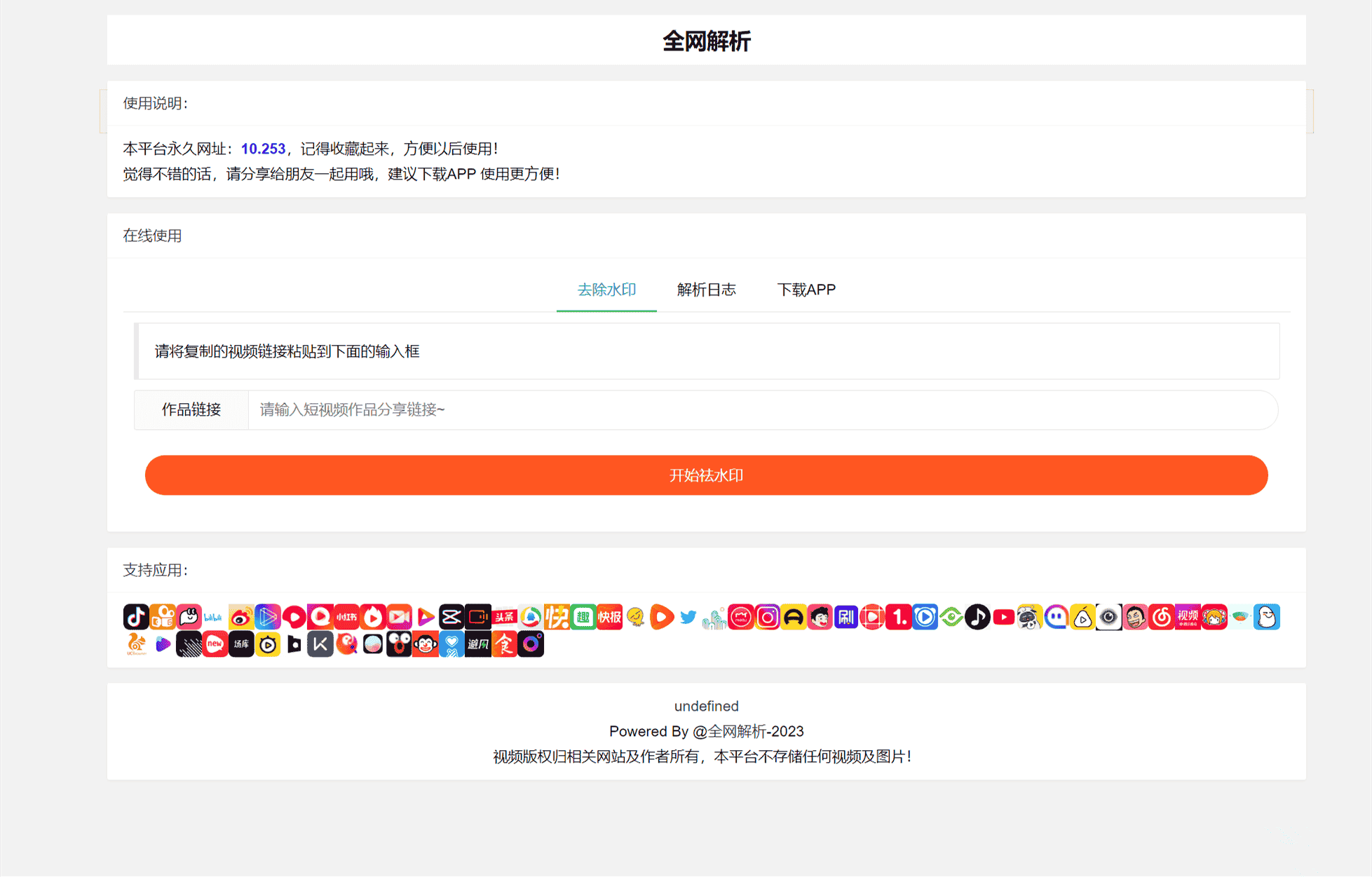This screenshot has width=1372, height=877.
Task: Open the 下载APP tab
Action: (806, 290)
